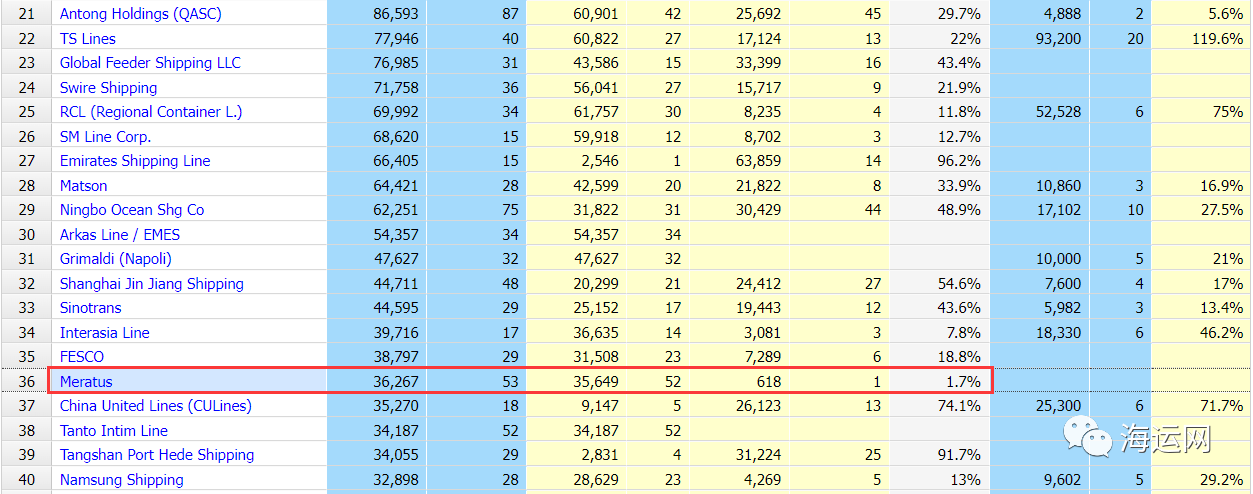1253x494 pixels.
Task: Click the FESCO link
Action: (x=82, y=357)
